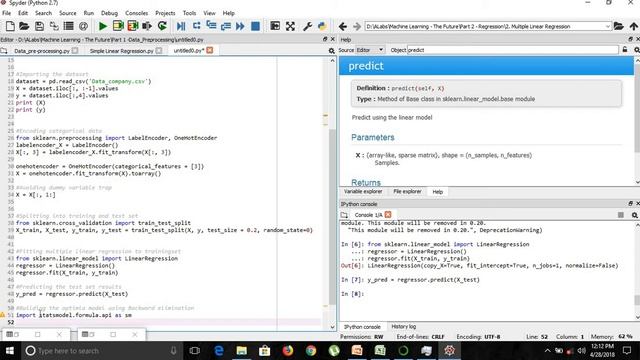Switch to the History log tab
The height and width of the screenshot is (360, 640).
click(x=404, y=327)
